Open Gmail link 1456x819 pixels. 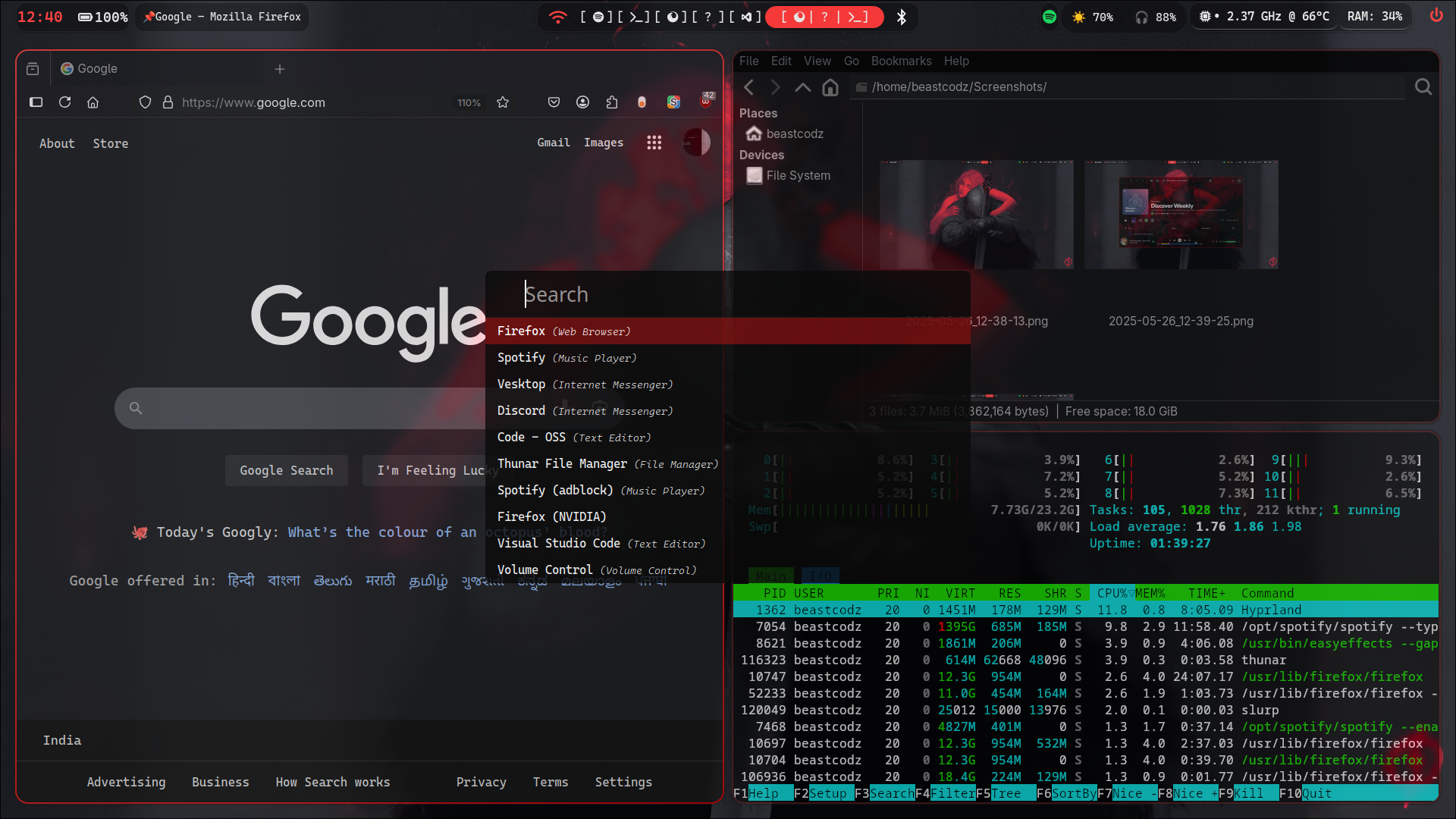[x=554, y=143]
